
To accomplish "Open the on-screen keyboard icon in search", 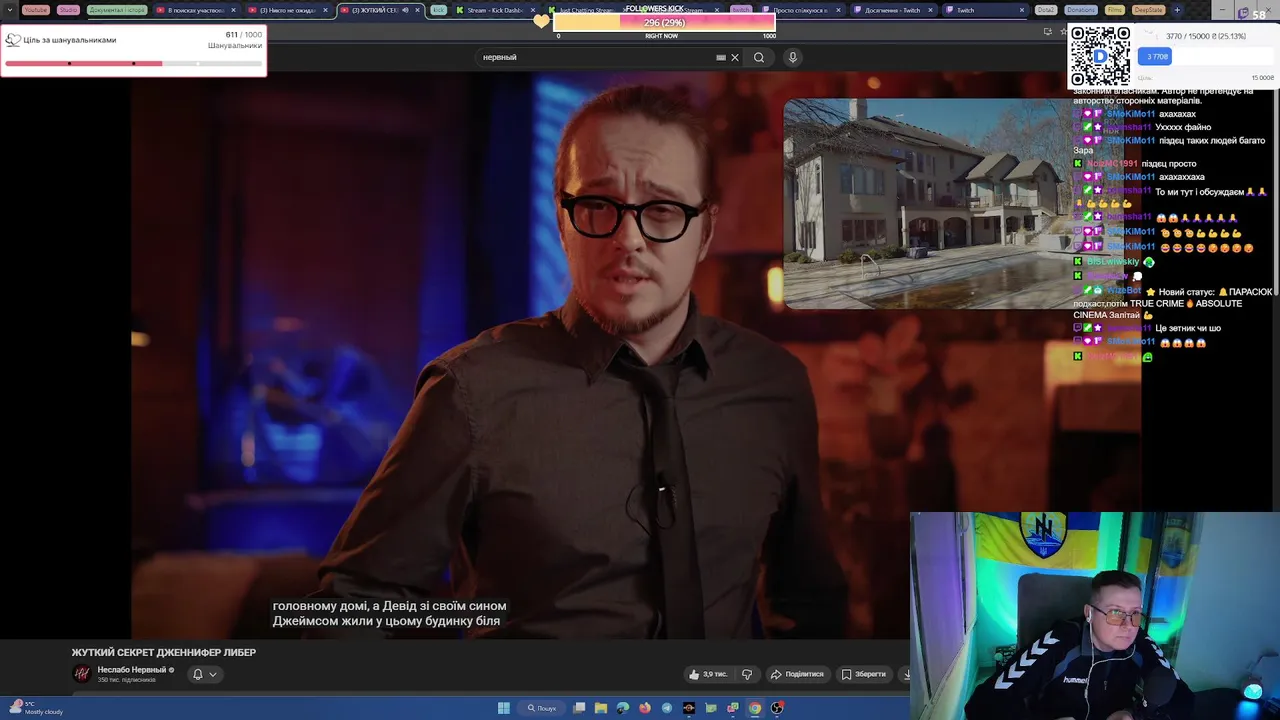I will coord(721,57).
